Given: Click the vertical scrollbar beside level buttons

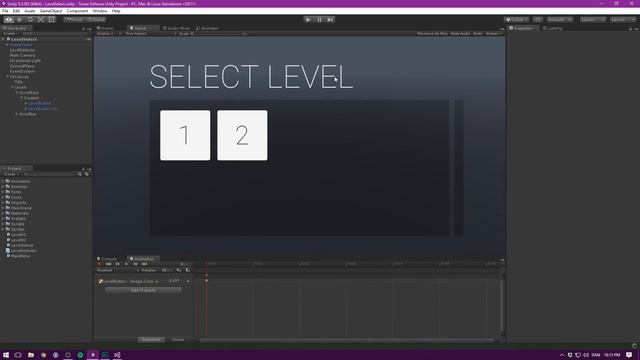Looking at the screenshot, I should coord(459,168).
